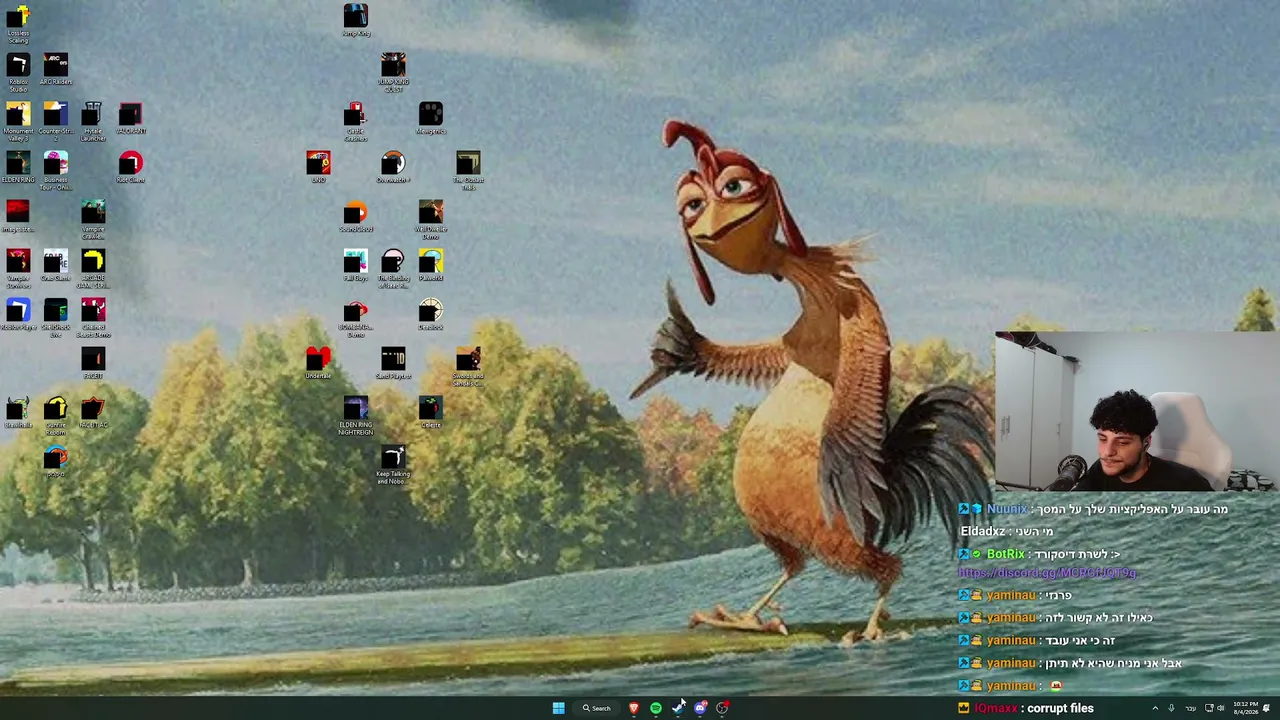Select the Keep Talking and Nobody Explodes icon
Viewport: 1280px width, 720px height.
[393, 466]
